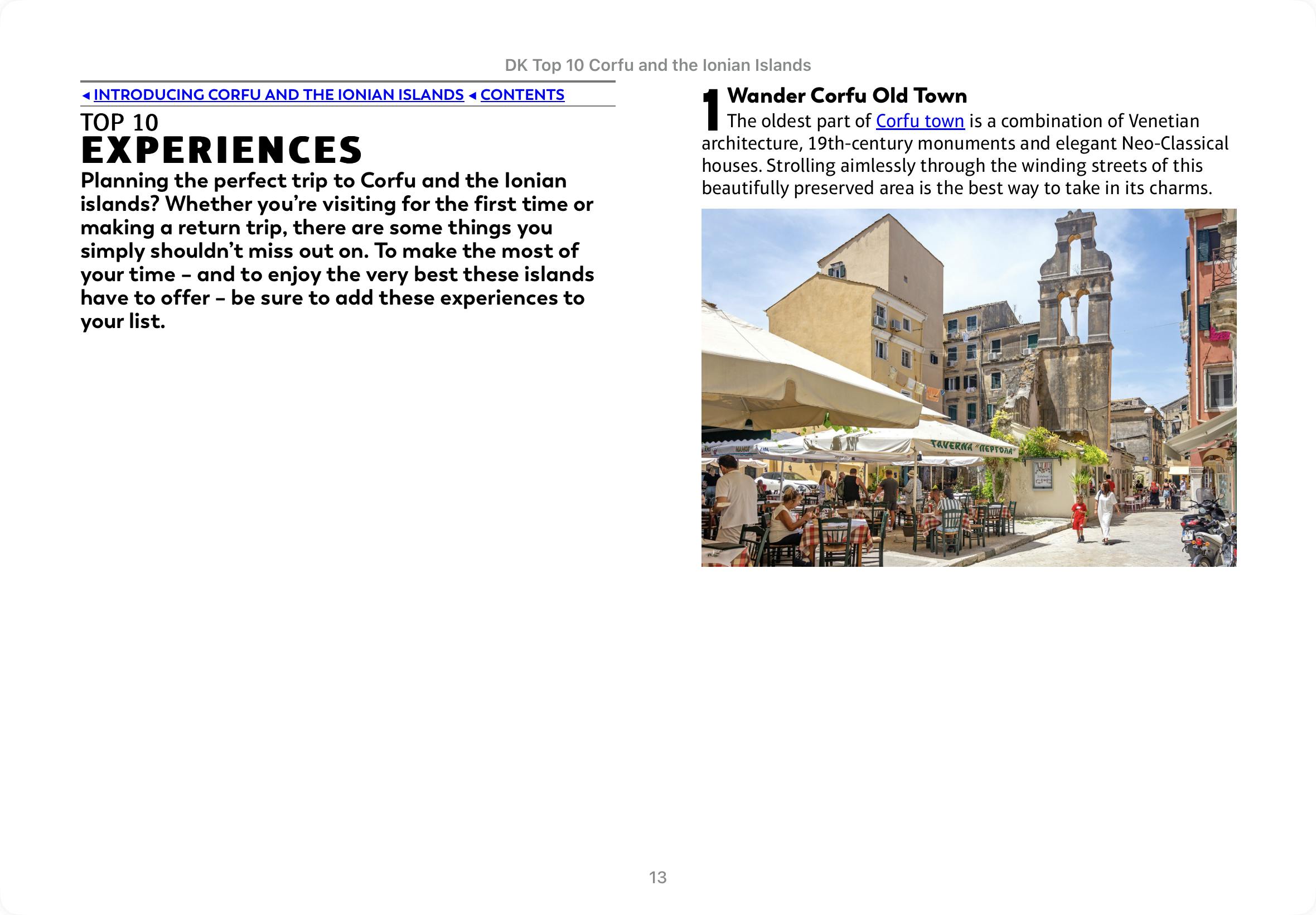Open Introducing Corfu and the Ionian Islands link

278,95
